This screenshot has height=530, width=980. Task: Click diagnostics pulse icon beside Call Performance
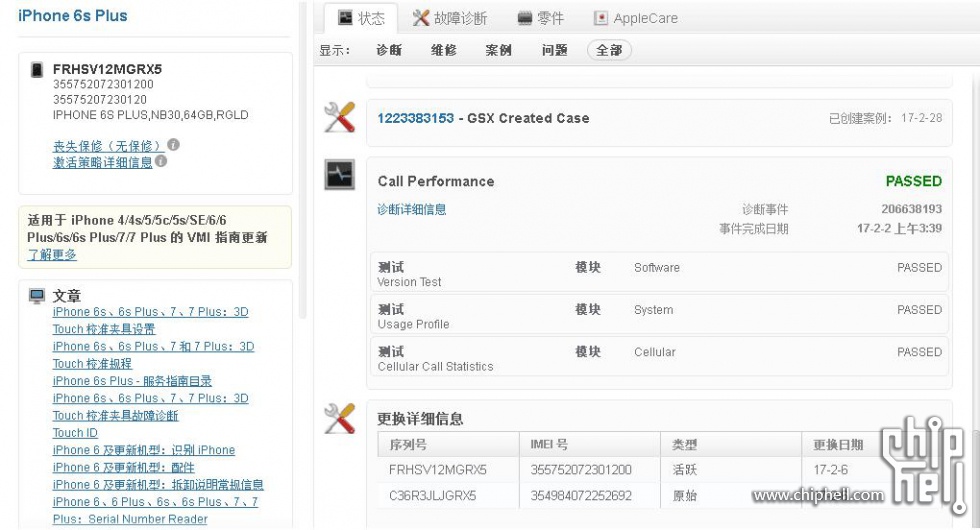coord(339,174)
